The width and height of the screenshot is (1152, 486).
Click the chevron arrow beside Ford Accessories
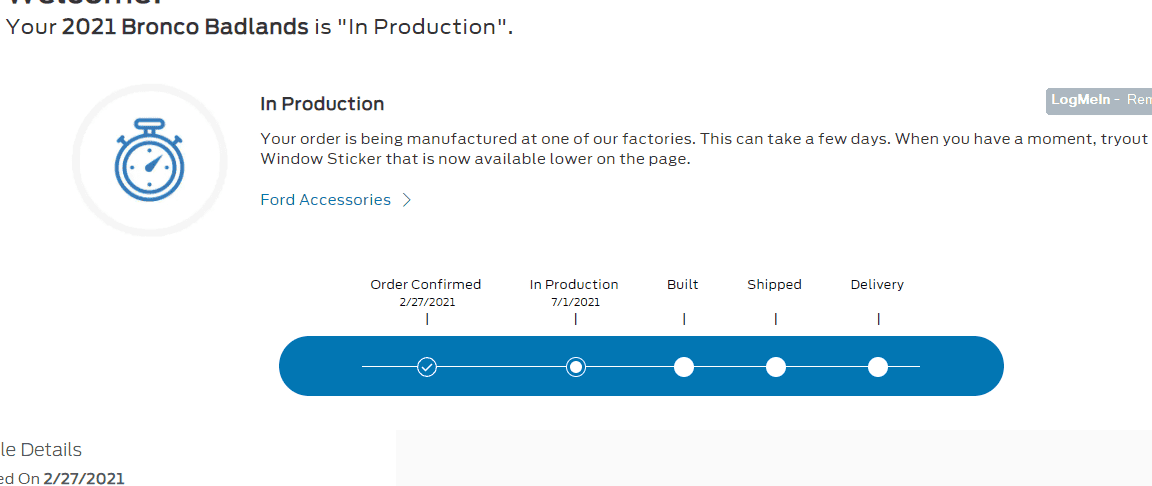407,200
